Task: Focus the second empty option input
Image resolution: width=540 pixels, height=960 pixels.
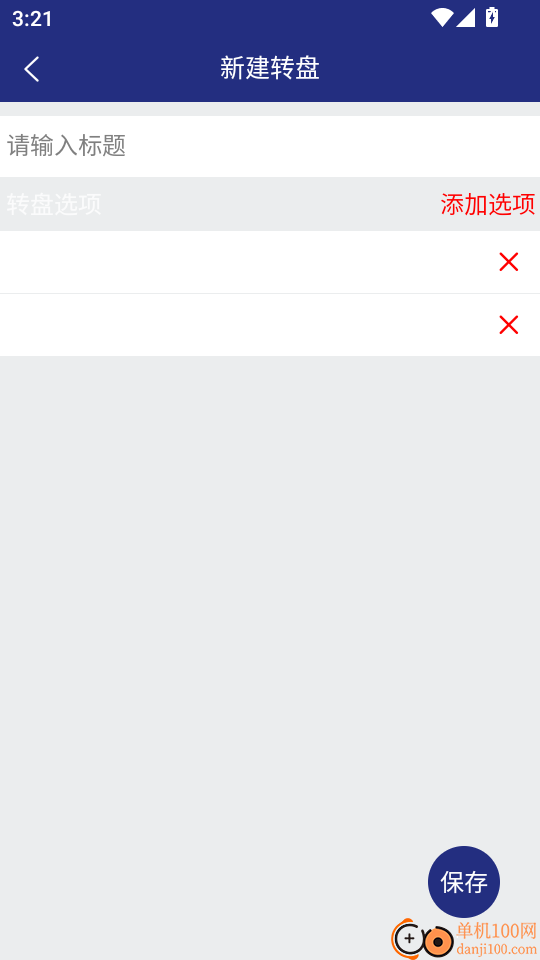Action: point(245,324)
